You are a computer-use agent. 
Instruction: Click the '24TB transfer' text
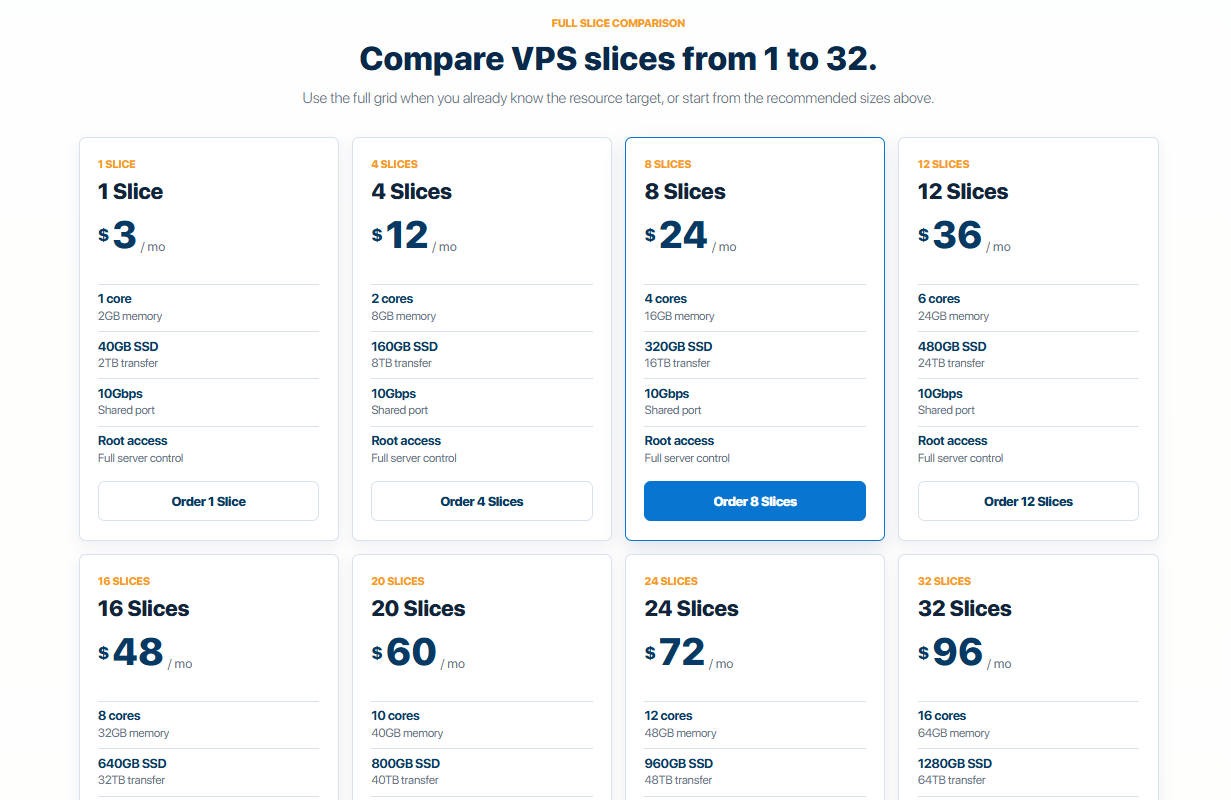951,363
